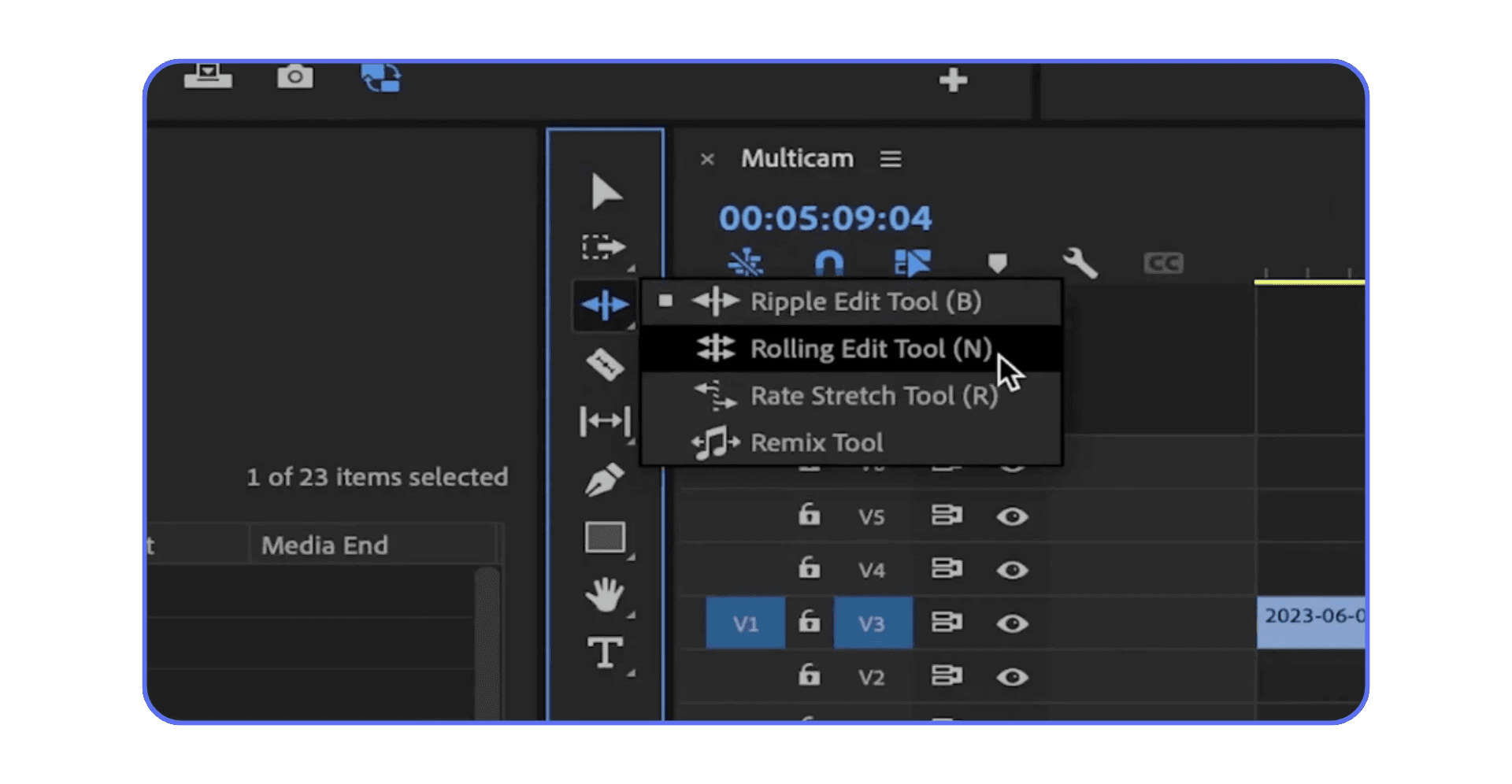This screenshot has height=784, width=1512.
Task: Select the Razor tool
Action: pyautogui.click(x=605, y=364)
